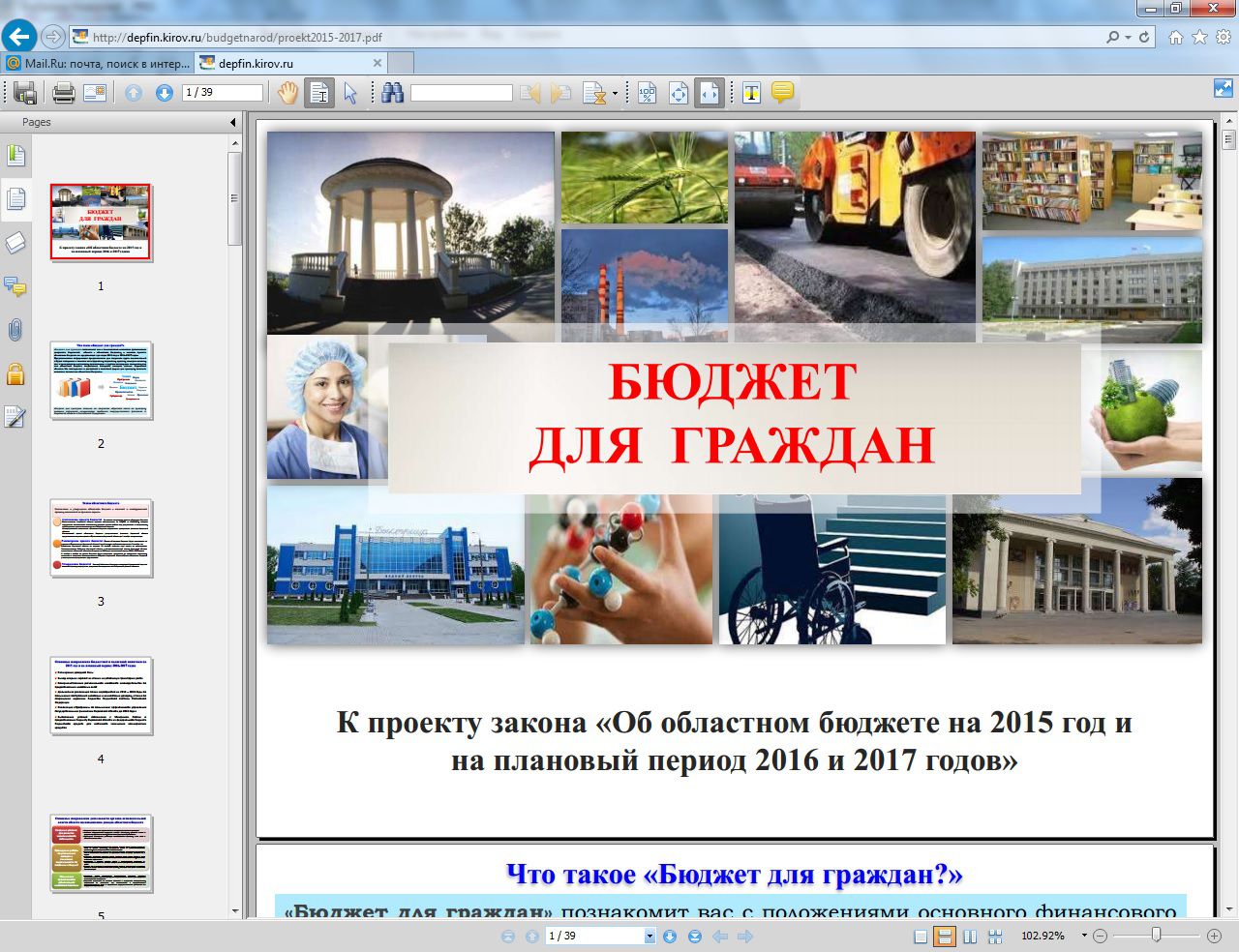This screenshot has width=1239, height=952.
Task: Collapse the Pages panel with its arrow
Action: 231,122
